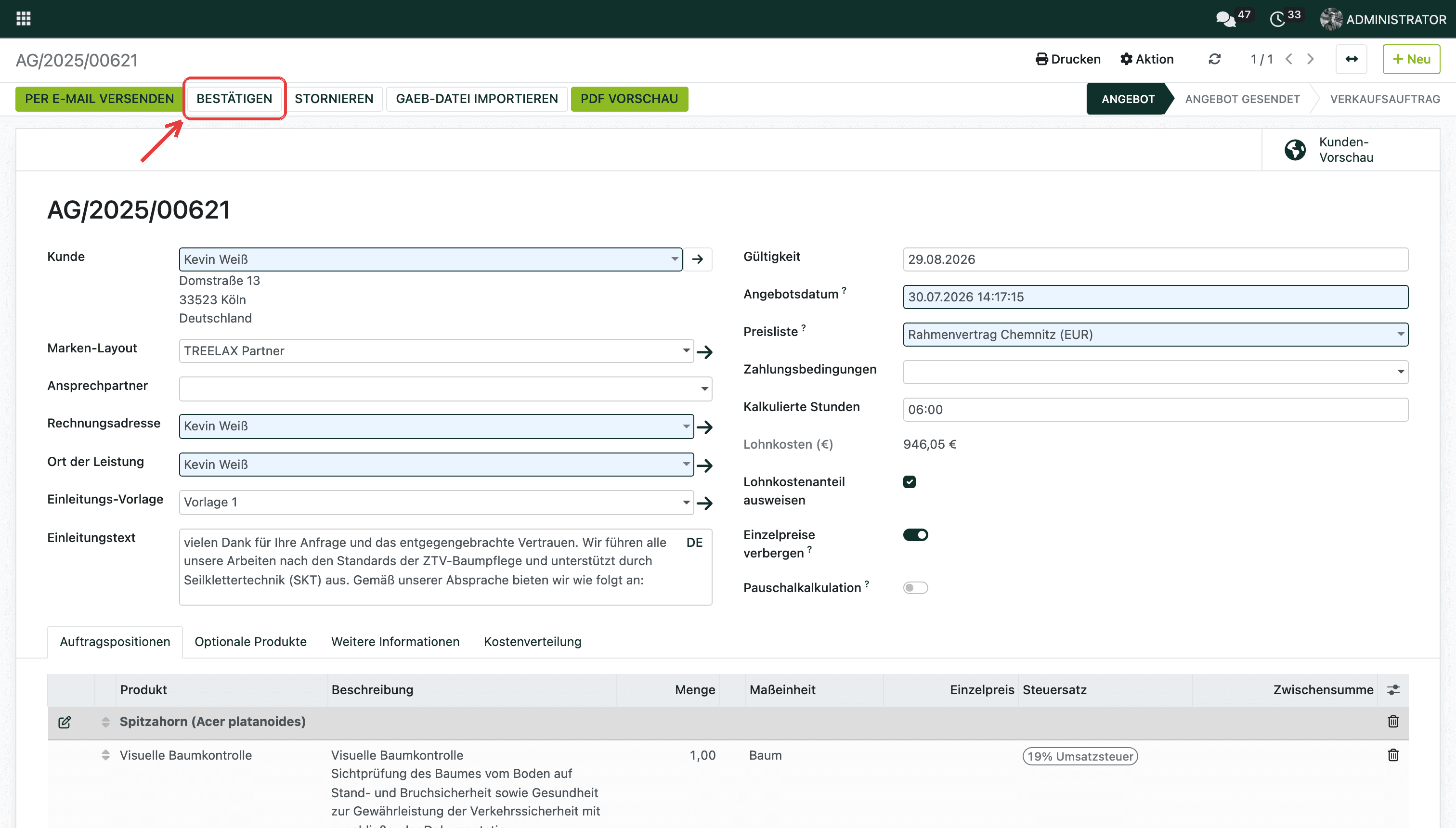Screen dimensions: 1456x828
Task: Show Pauschalkalkulation help question mark
Action: click(867, 583)
